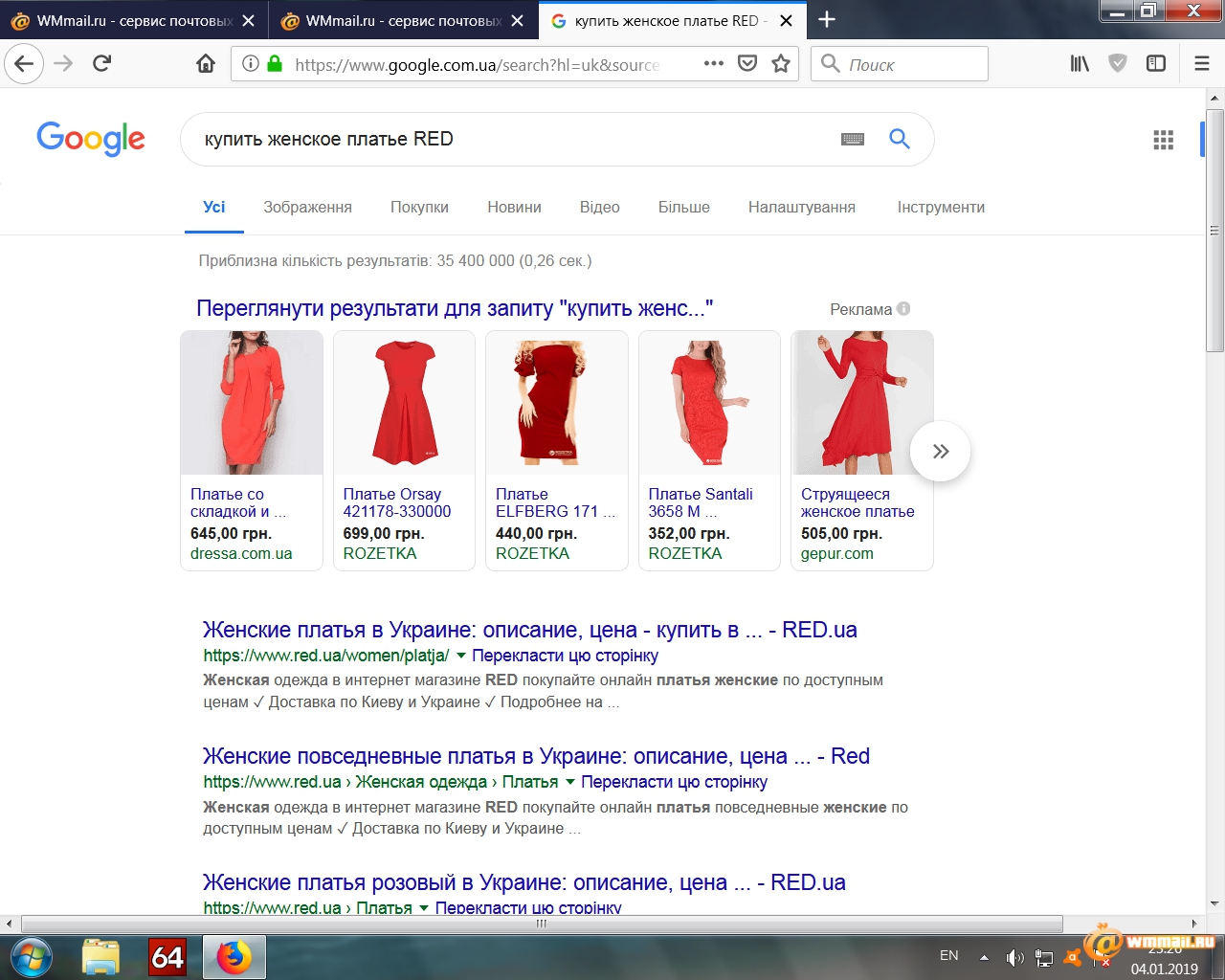This screenshot has width=1225, height=980.
Task: Click the blue Google search magnifier
Action: point(900,139)
